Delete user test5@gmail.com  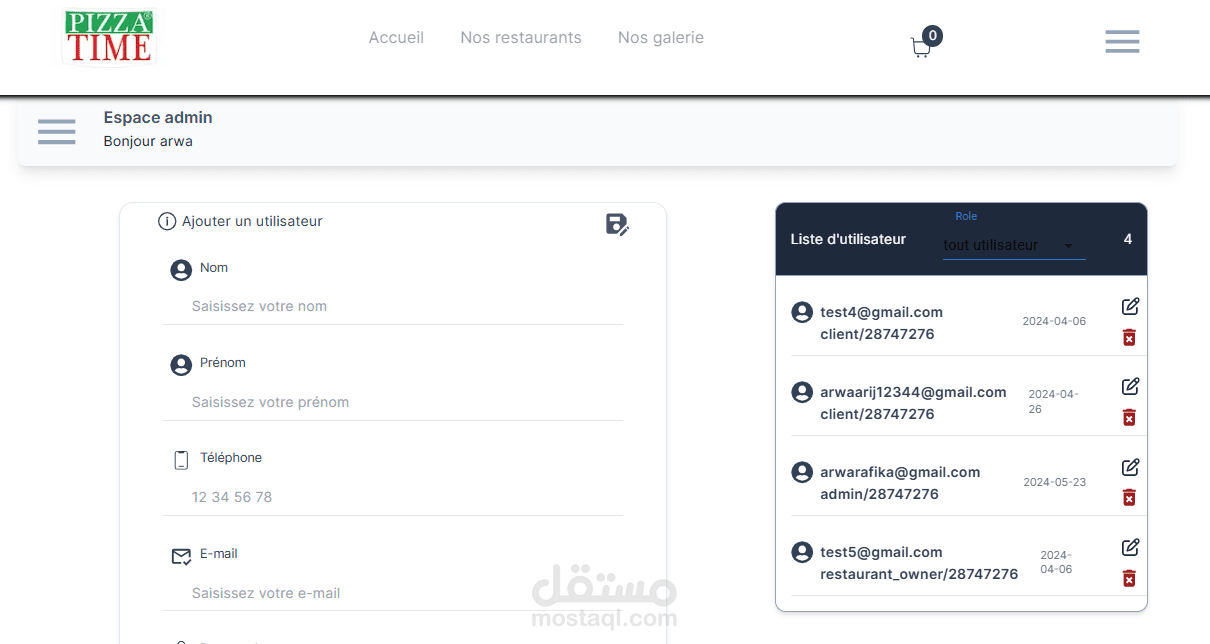(x=1129, y=578)
